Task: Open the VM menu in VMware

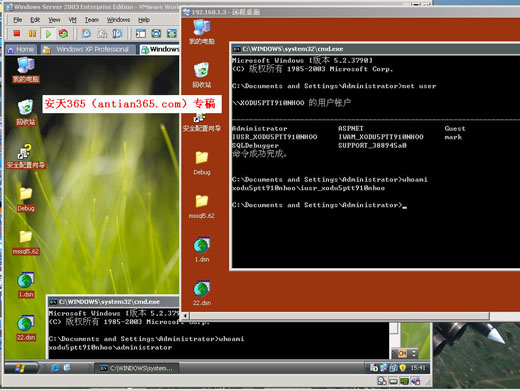Action: tap(73, 20)
